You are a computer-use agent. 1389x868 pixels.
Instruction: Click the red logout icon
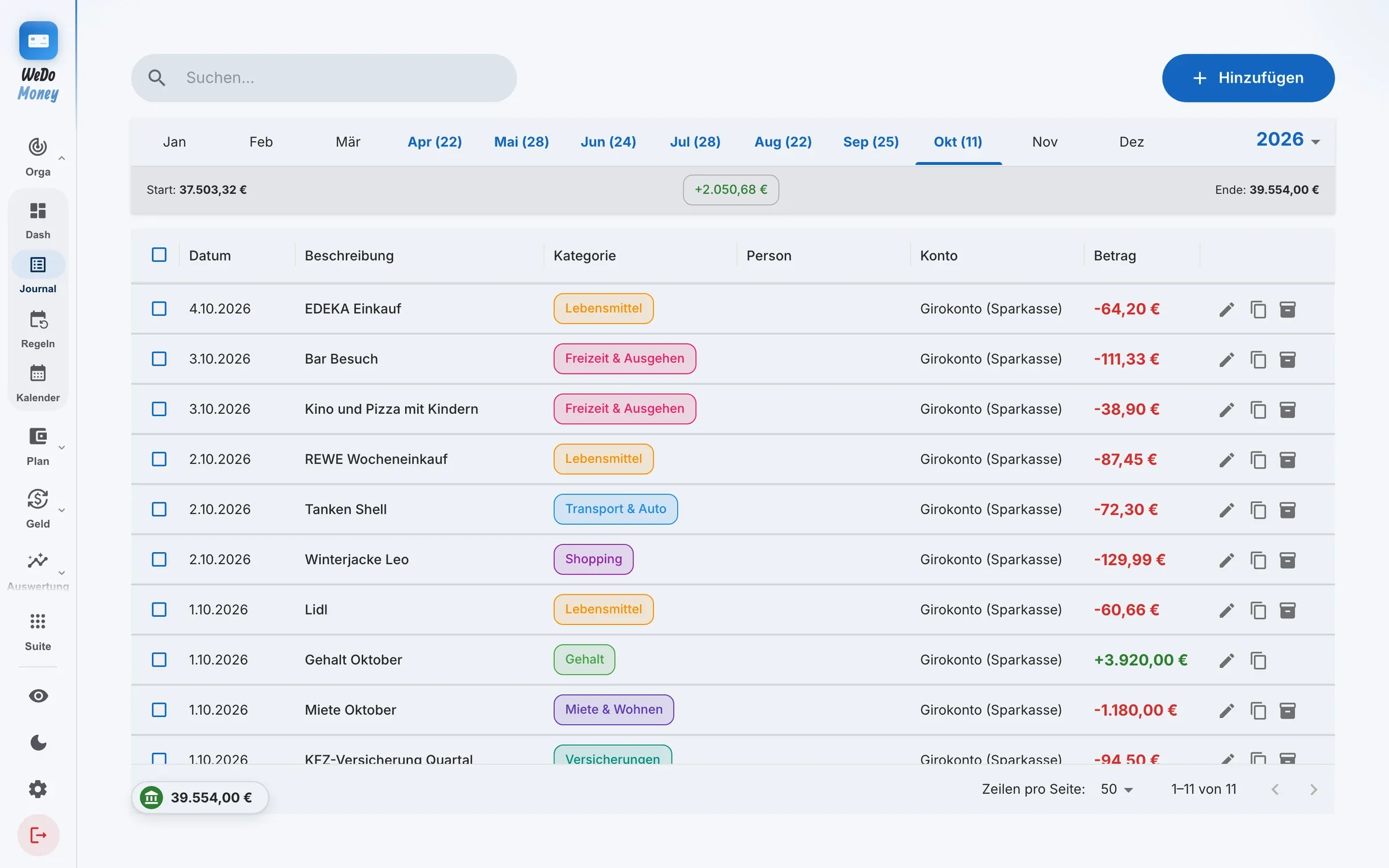[38, 835]
